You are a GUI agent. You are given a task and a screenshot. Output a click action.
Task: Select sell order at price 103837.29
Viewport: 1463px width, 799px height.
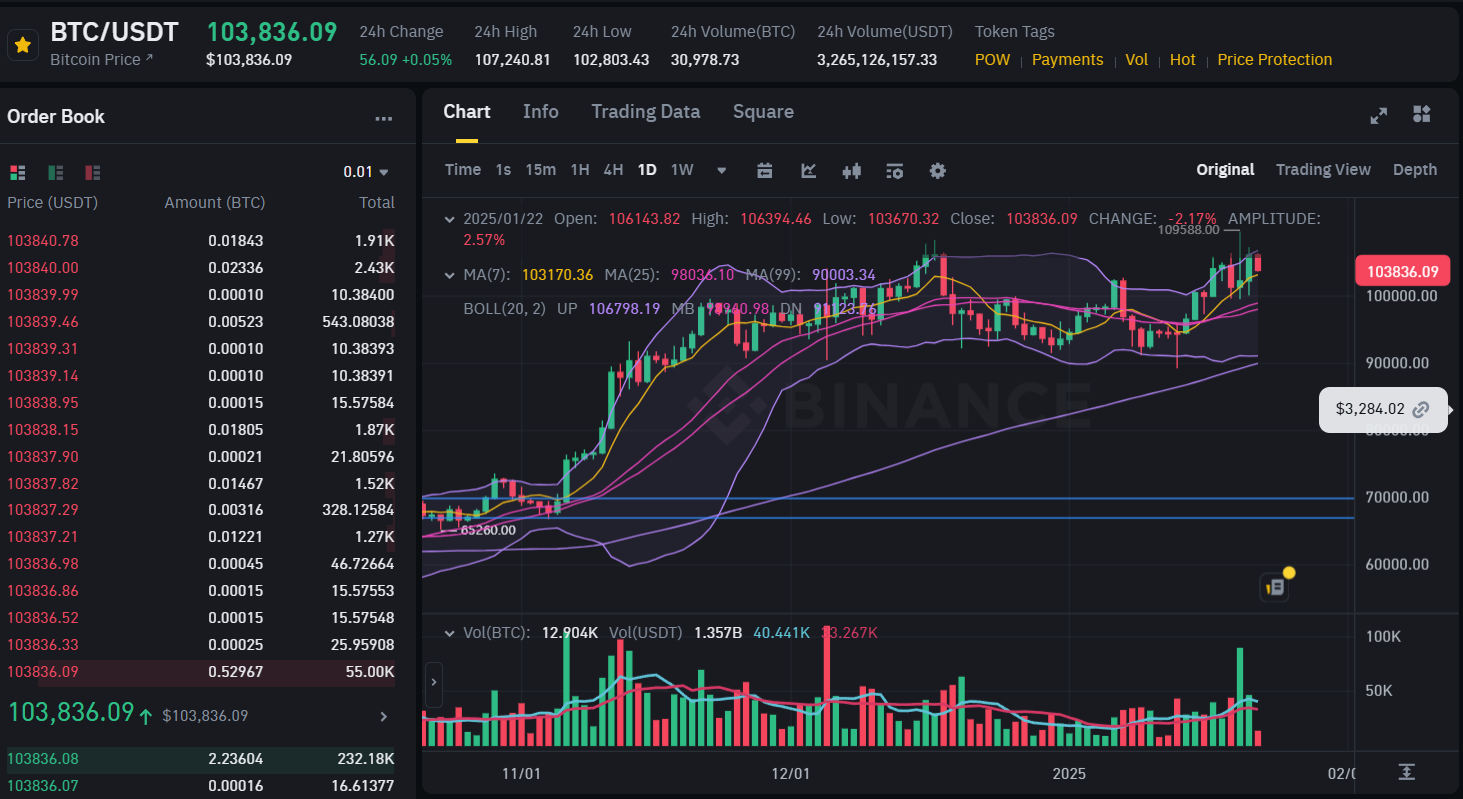coord(201,511)
